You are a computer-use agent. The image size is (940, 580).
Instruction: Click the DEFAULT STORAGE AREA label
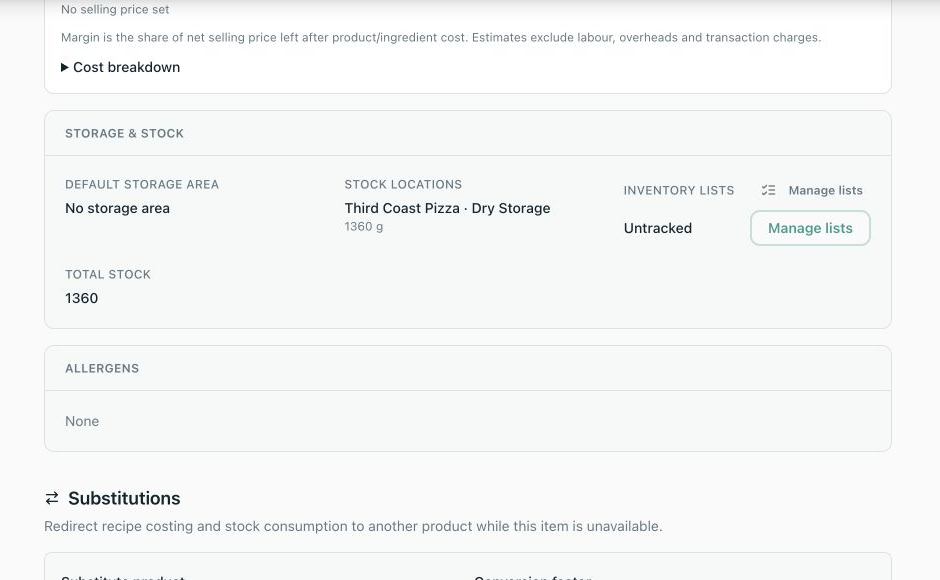142,184
